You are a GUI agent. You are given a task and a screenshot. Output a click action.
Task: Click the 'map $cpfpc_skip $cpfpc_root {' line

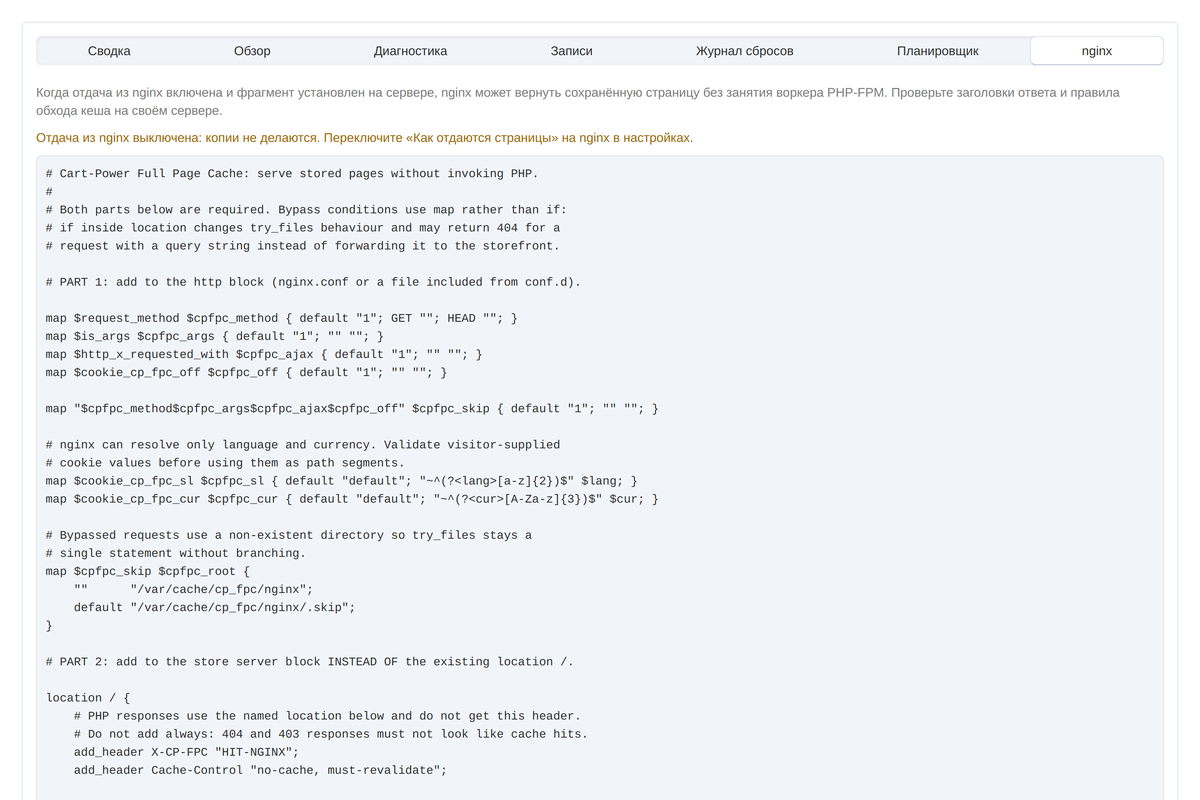pos(148,571)
